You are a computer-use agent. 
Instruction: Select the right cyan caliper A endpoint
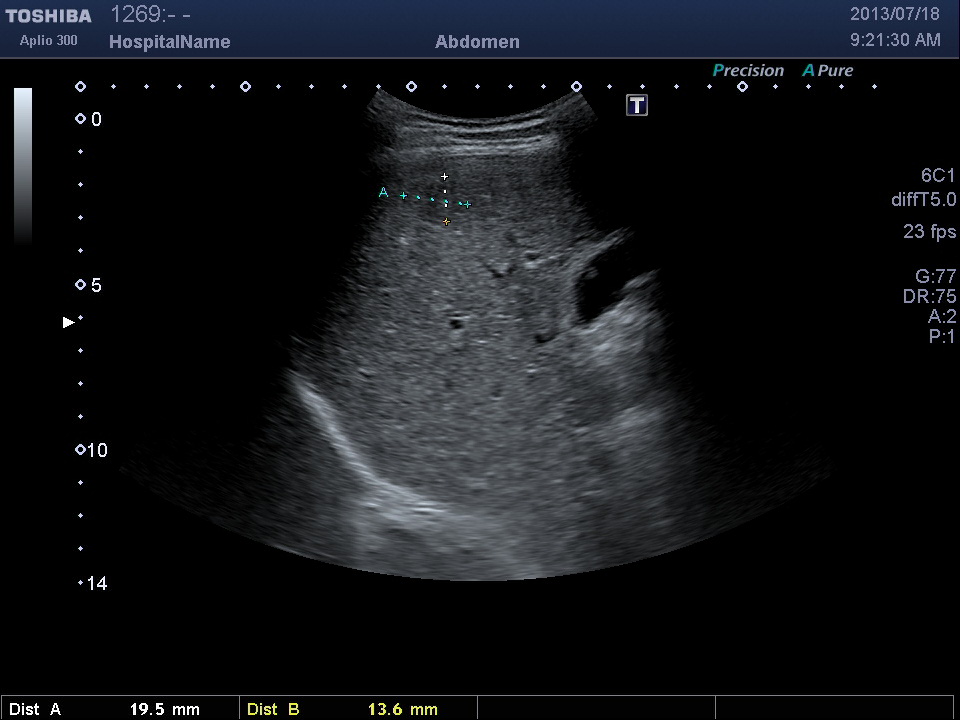(x=467, y=204)
